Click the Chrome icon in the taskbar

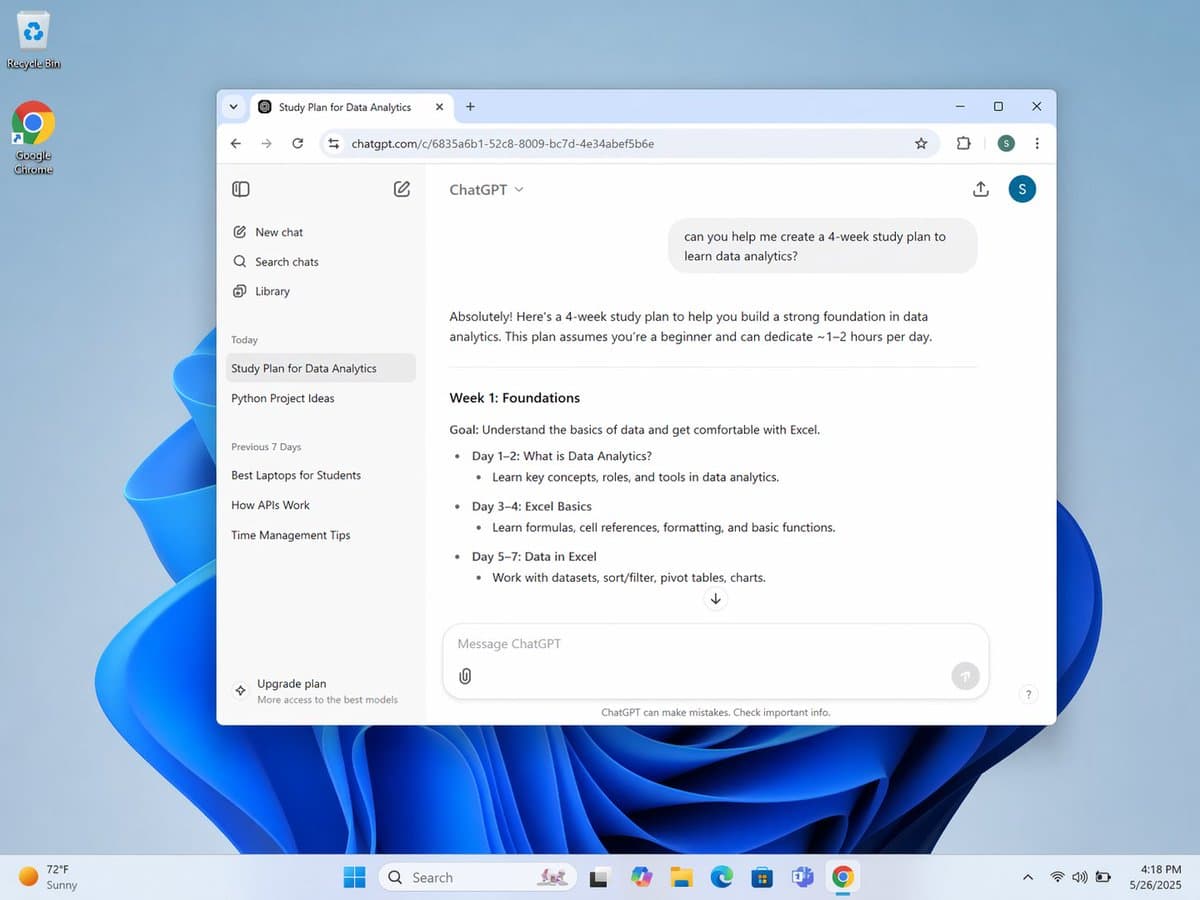(843, 877)
